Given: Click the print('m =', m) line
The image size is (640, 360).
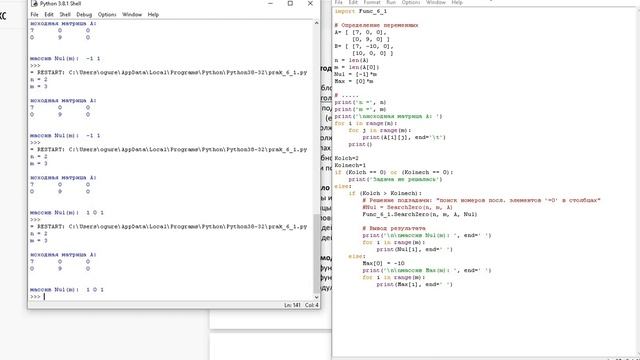Looking at the screenshot, I should (x=360, y=109).
